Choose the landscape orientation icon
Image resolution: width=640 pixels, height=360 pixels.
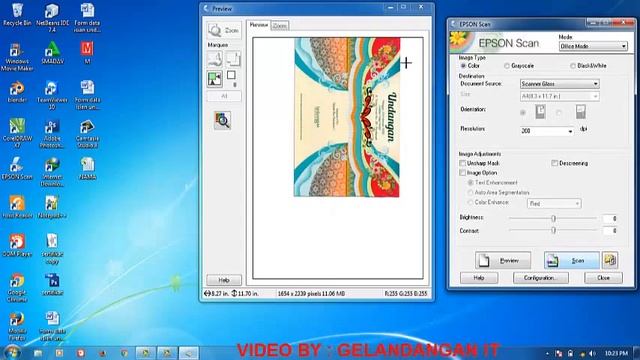[x=580, y=112]
